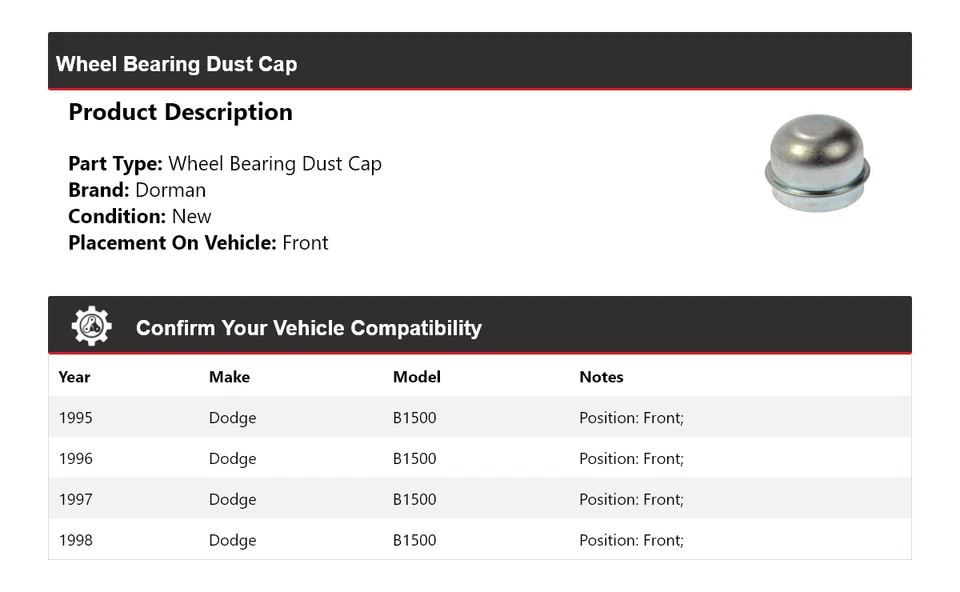This screenshot has width=960, height=592.
Task: Click the Brand: Dorman text
Action: point(137,190)
